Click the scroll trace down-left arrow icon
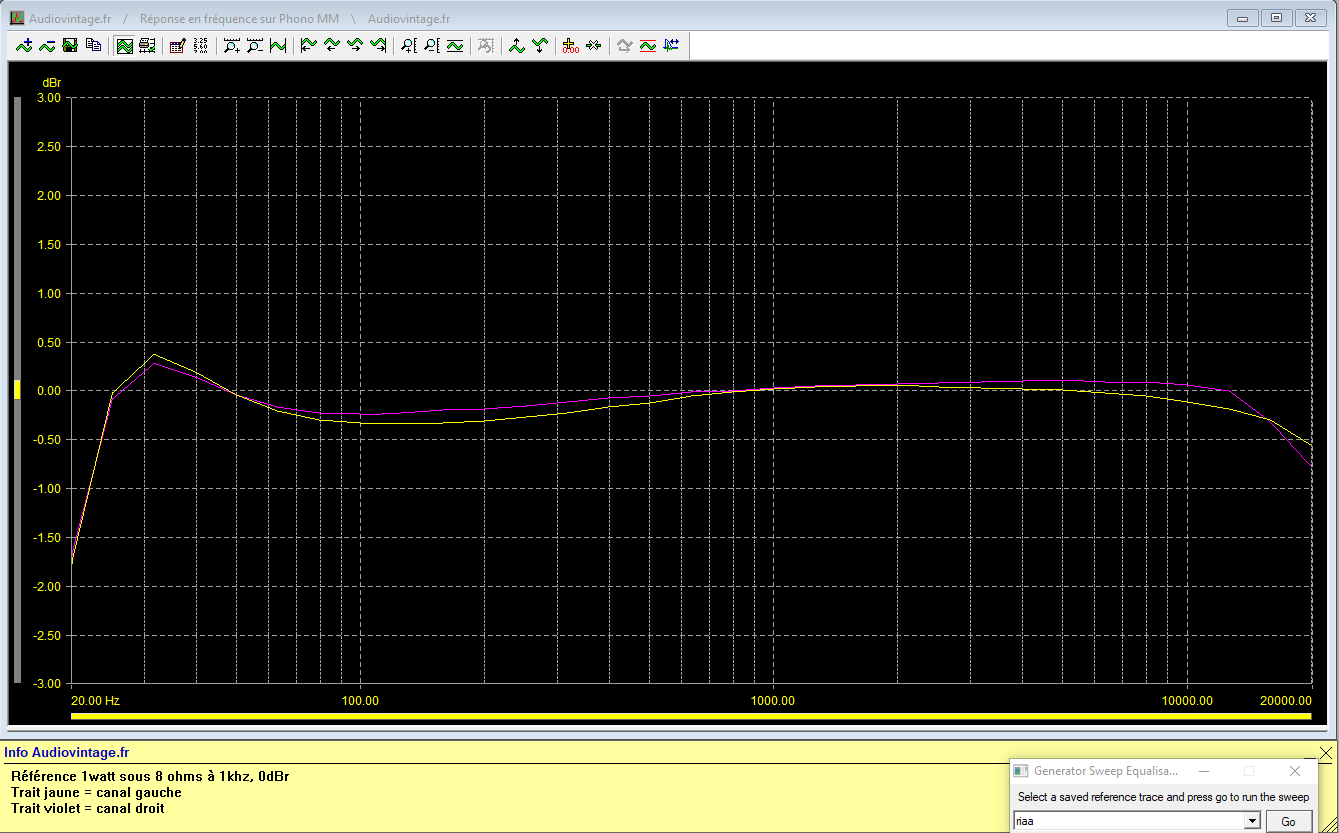This screenshot has height=833, width=1339. 331,45
